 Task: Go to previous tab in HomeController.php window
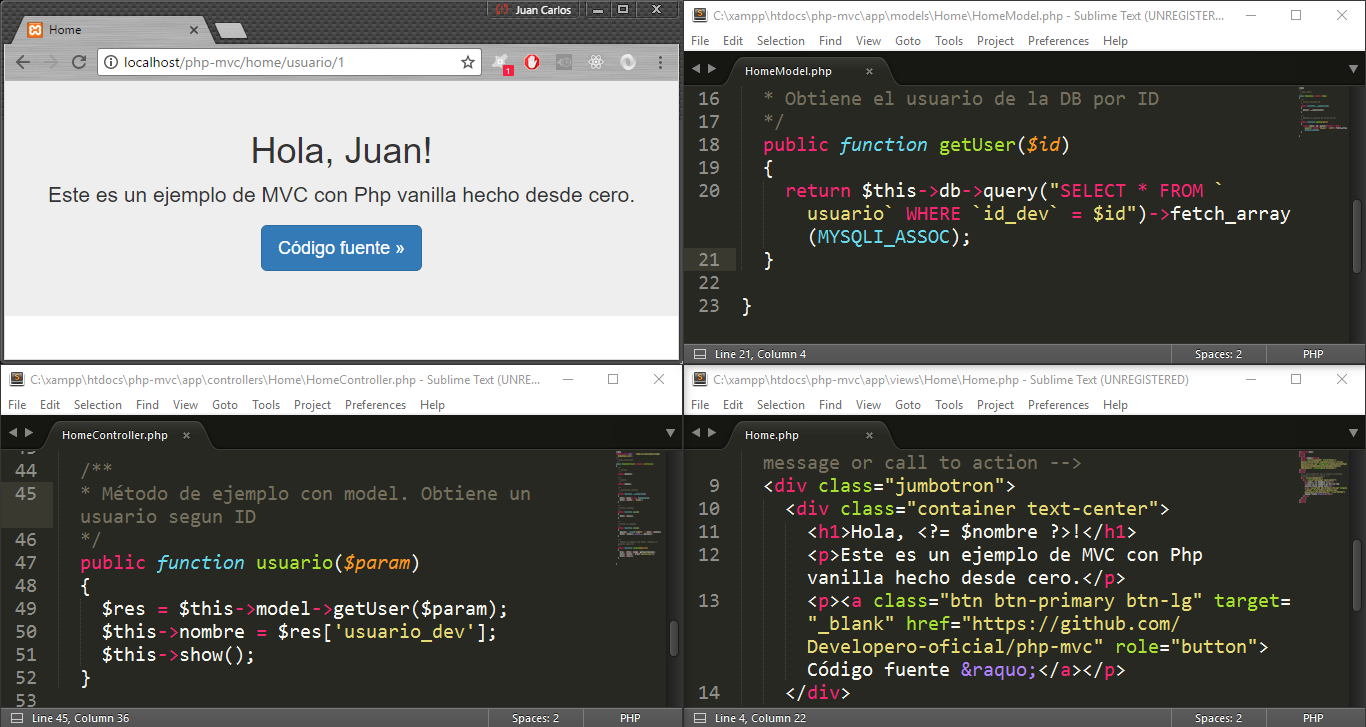point(14,433)
